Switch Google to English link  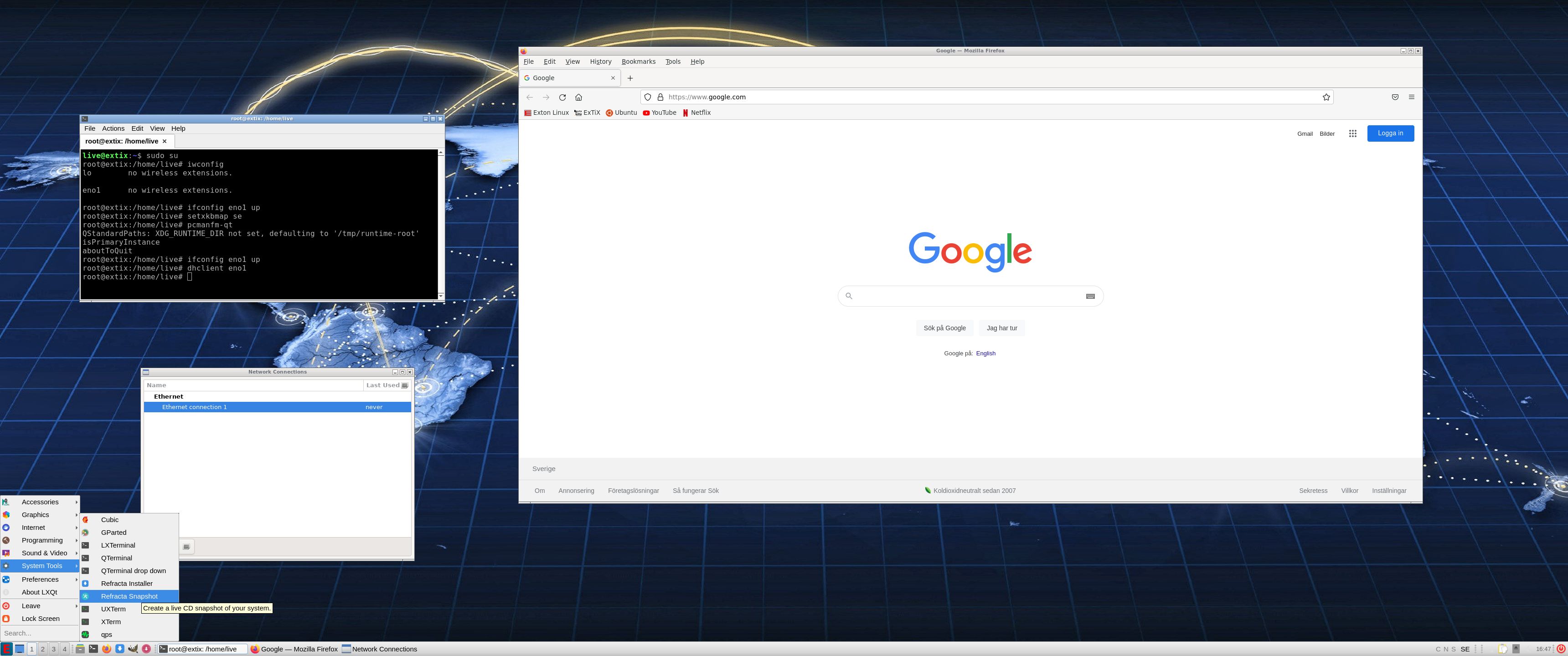click(985, 354)
